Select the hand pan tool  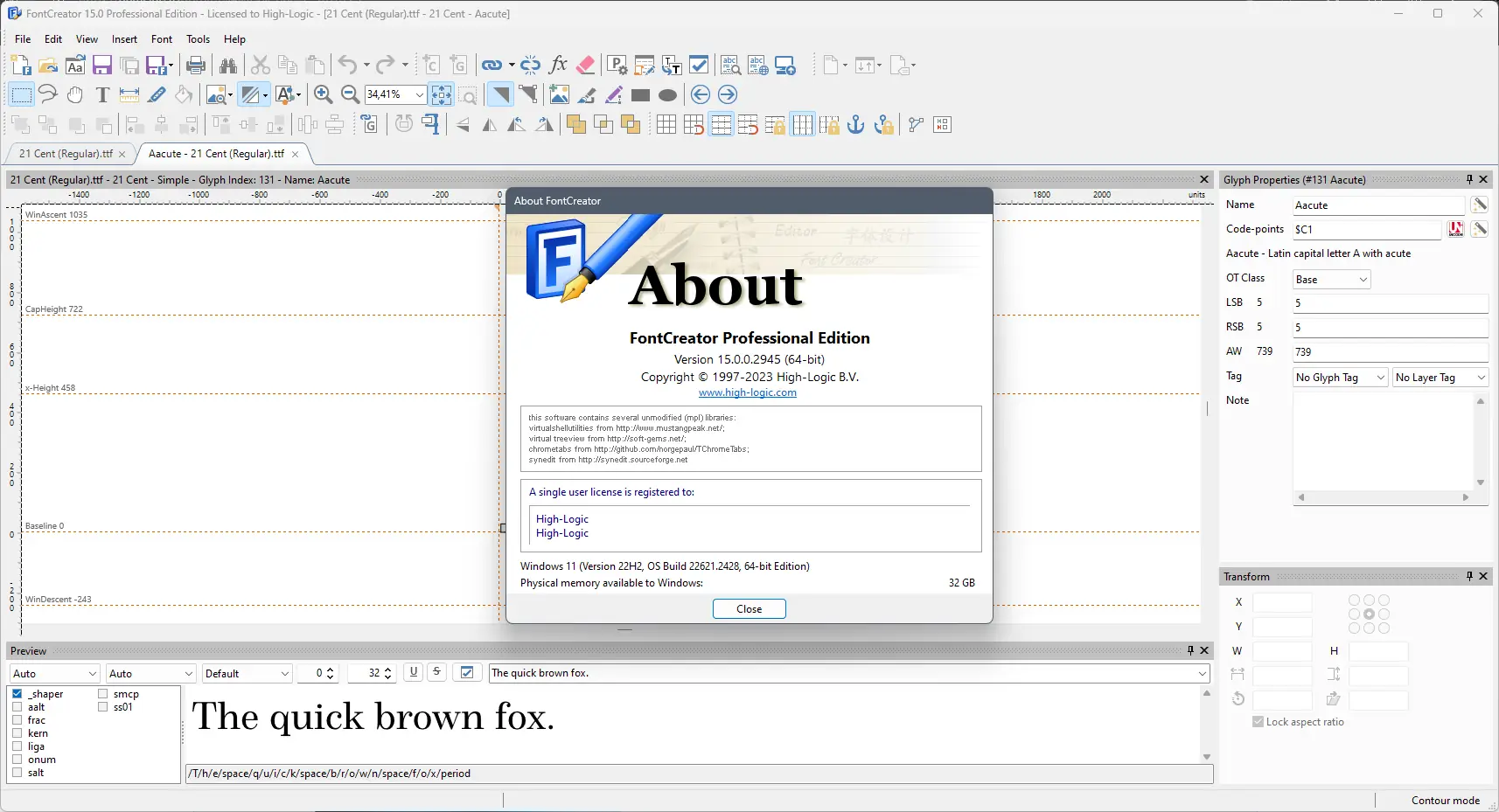click(75, 94)
